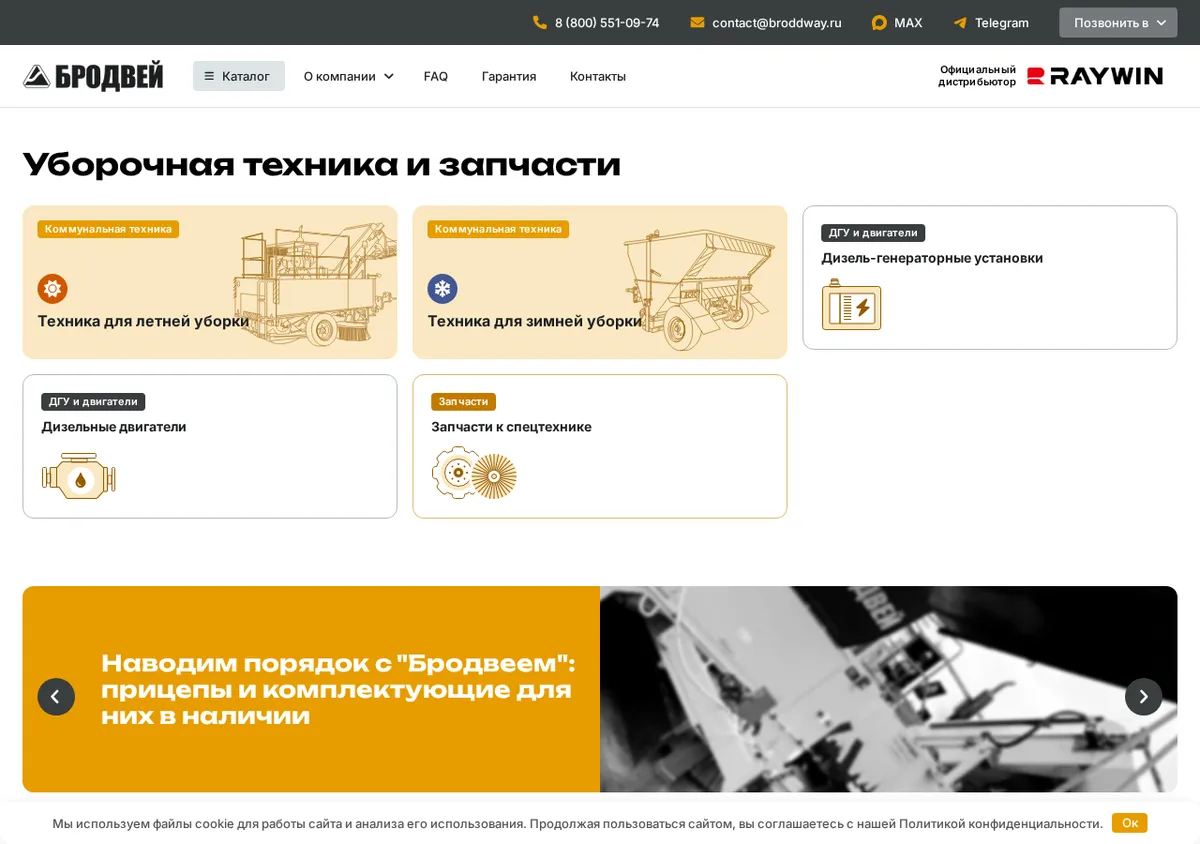Open the MAX messenger icon
Screen dimensions: 1200x844
[879, 22]
